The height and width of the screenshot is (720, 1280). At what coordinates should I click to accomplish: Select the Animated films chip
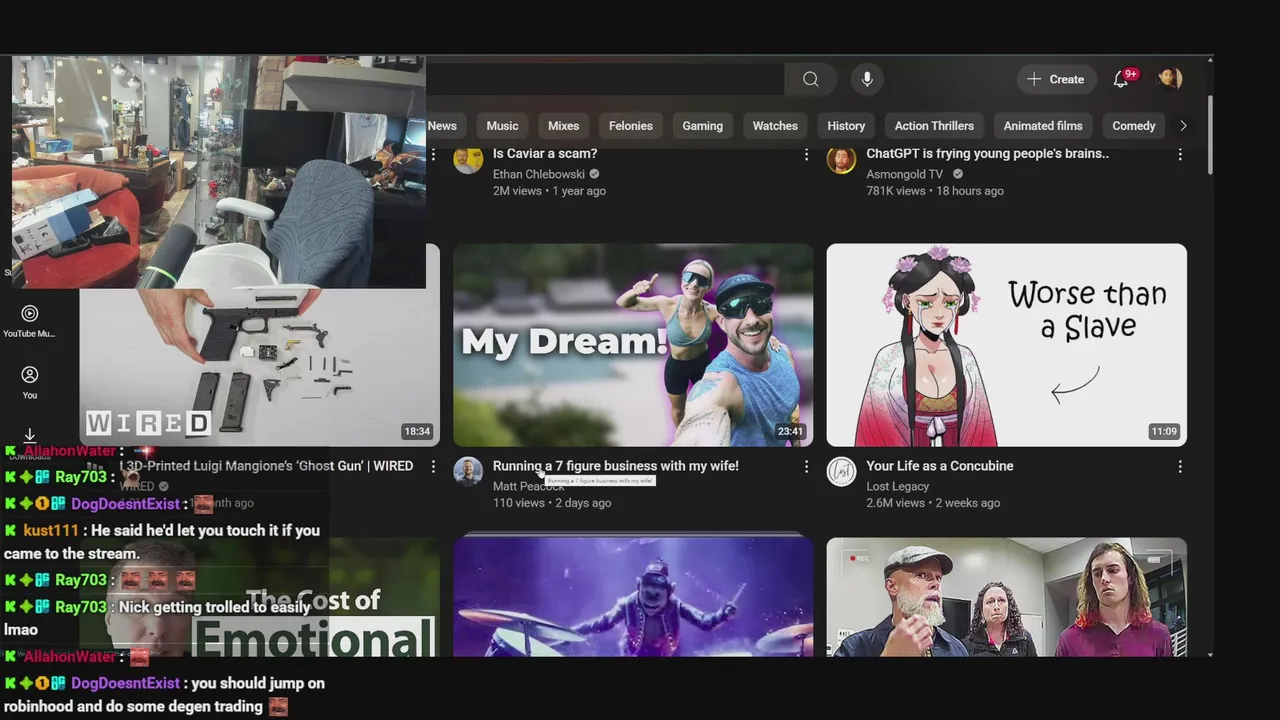1043,126
